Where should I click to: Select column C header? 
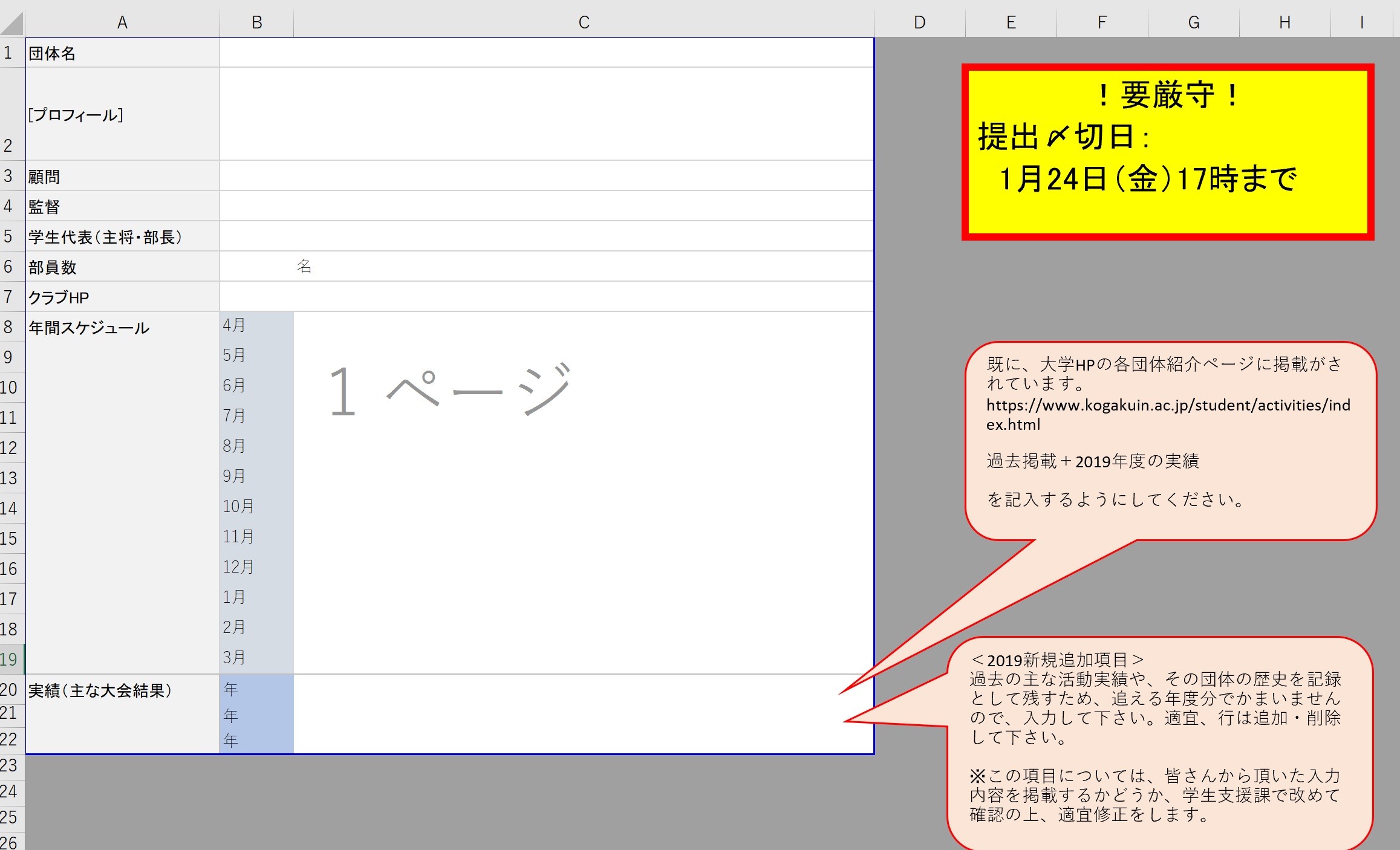click(584, 22)
